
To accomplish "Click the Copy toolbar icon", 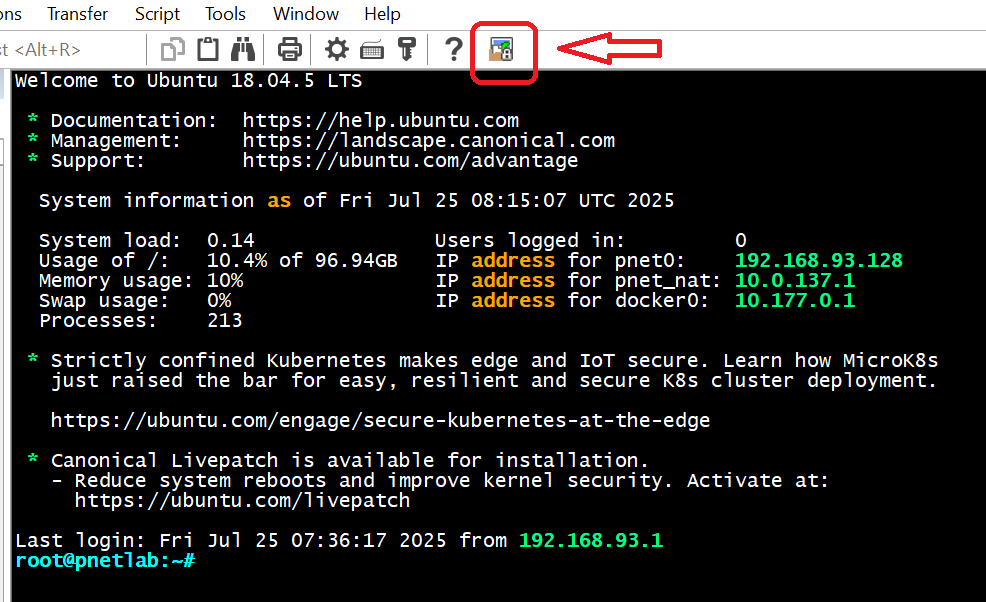I will pos(173,49).
